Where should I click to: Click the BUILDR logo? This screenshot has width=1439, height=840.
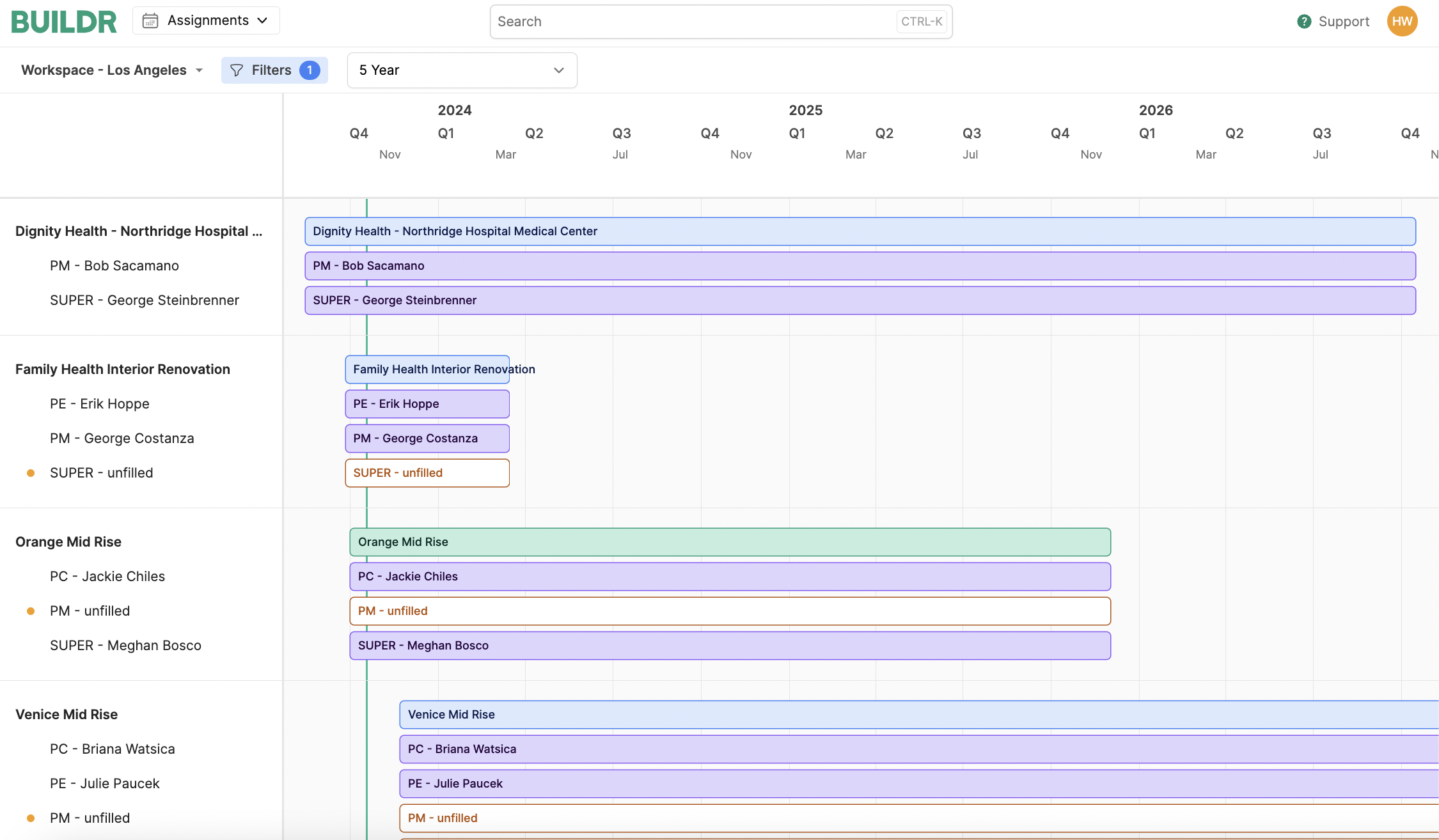coord(64,22)
